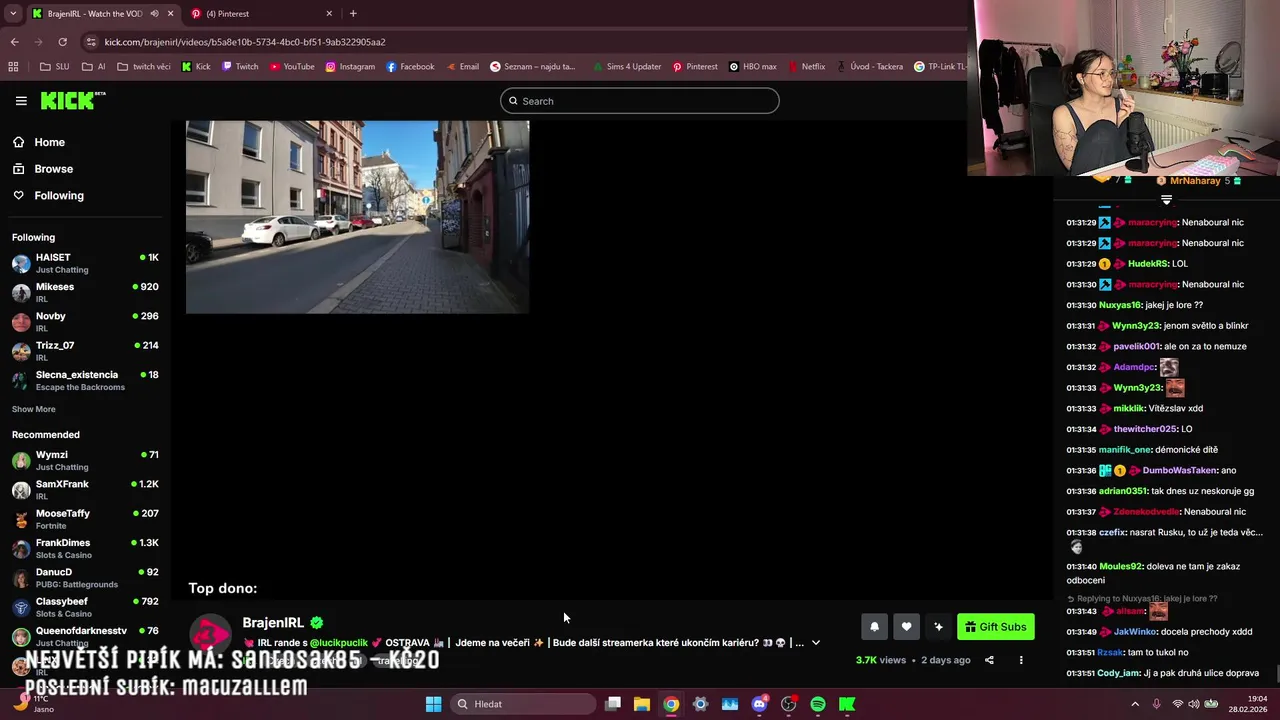Open the three-dot more options menu
The width and height of the screenshot is (1280, 720).
[1021, 660]
